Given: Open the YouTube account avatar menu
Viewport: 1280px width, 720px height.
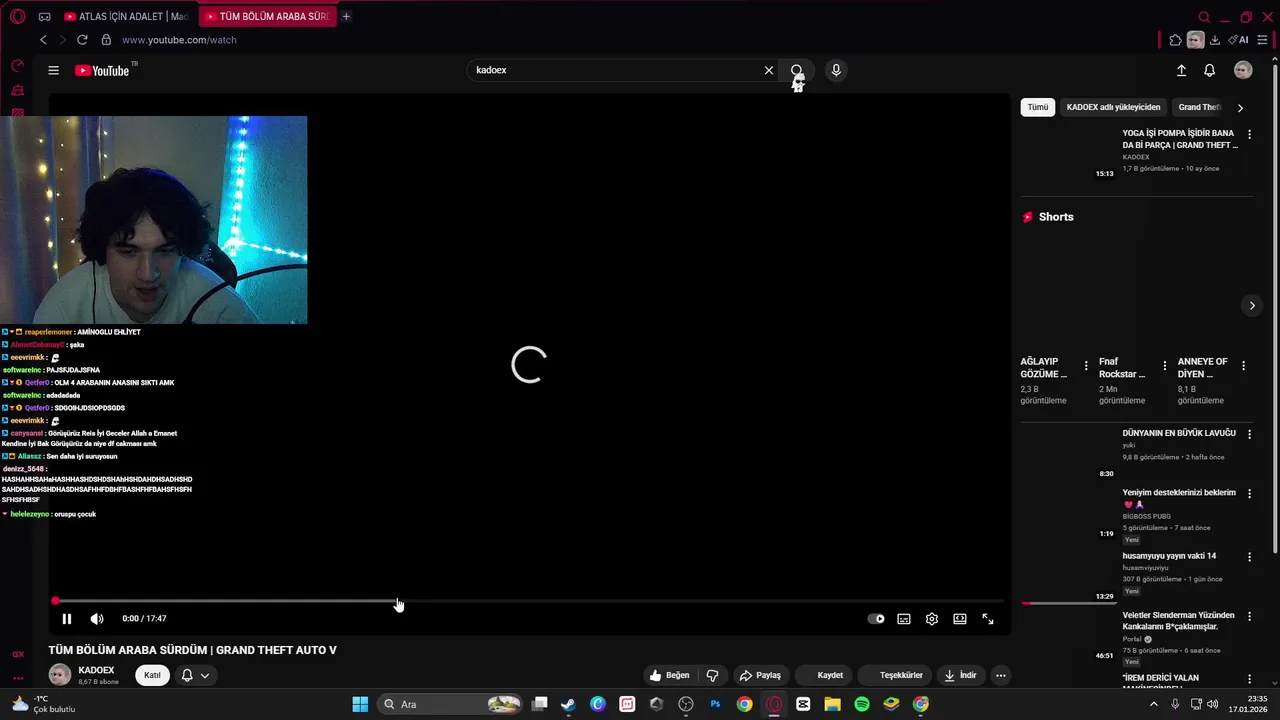Looking at the screenshot, I should click(x=1243, y=70).
